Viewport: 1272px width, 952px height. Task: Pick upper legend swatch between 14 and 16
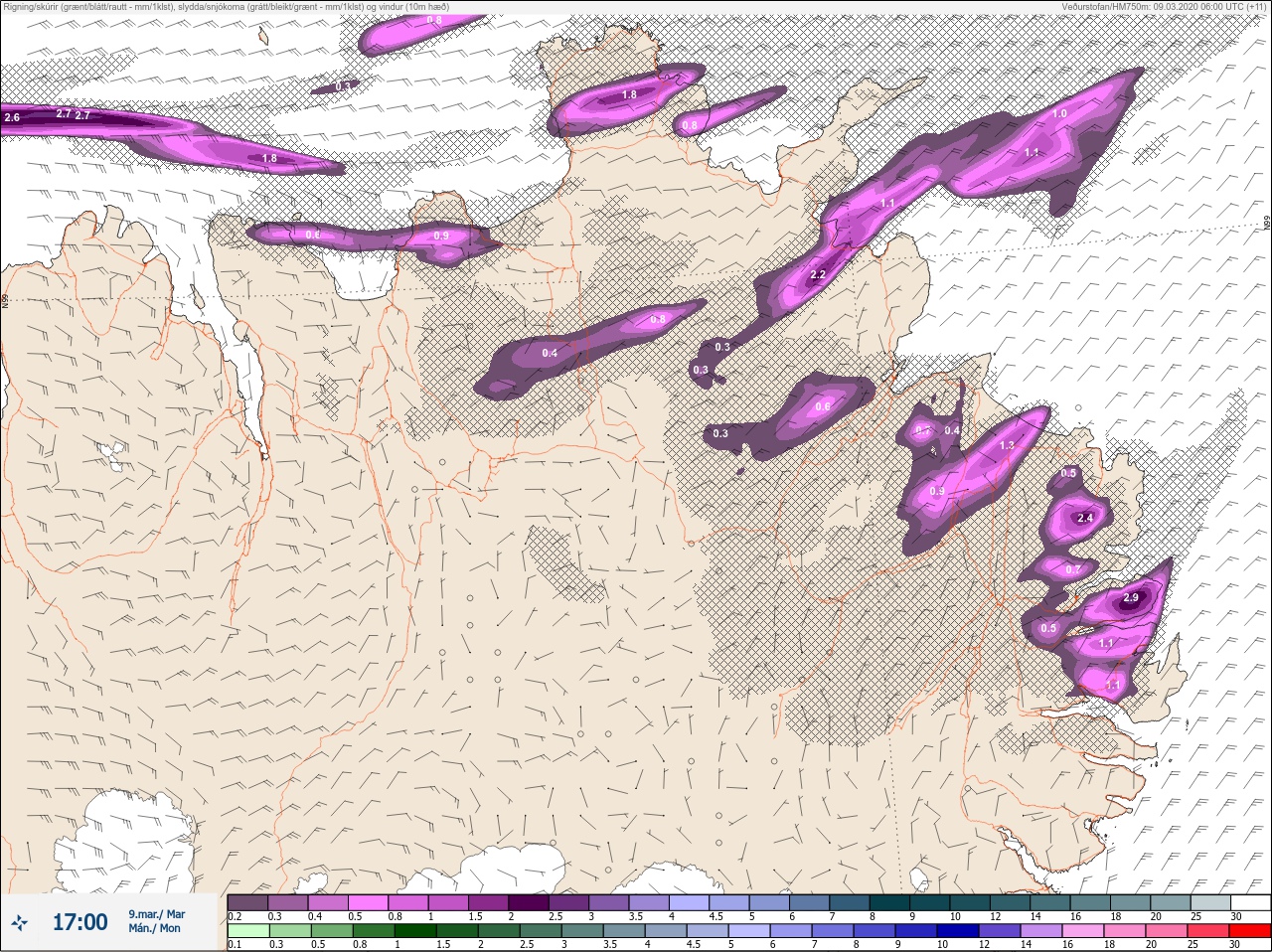1050,901
